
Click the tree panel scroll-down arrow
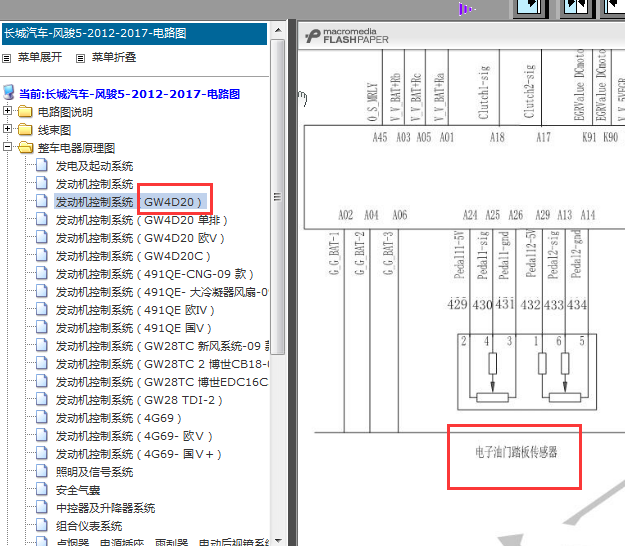[278, 540]
